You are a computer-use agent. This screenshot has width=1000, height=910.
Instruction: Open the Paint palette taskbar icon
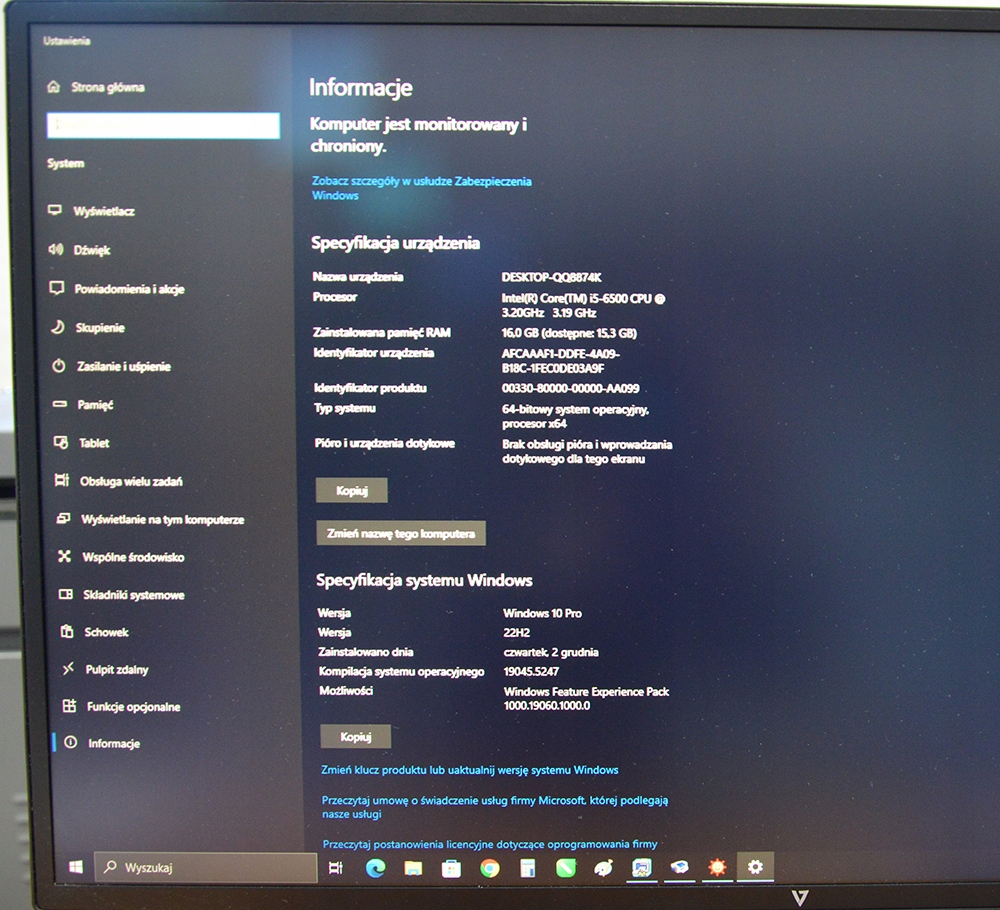(603, 867)
